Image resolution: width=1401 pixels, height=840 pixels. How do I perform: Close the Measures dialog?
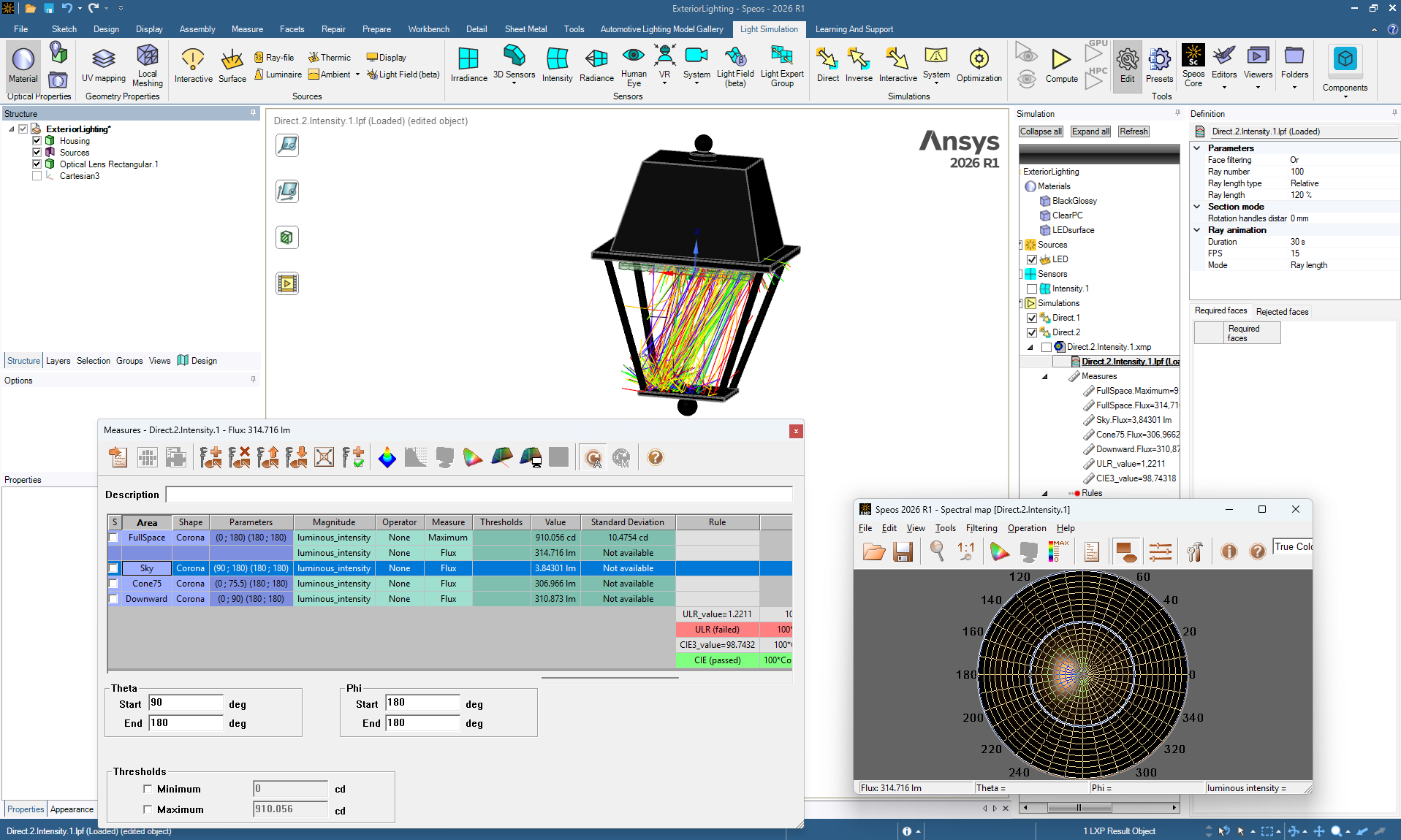tap(796, 431)
